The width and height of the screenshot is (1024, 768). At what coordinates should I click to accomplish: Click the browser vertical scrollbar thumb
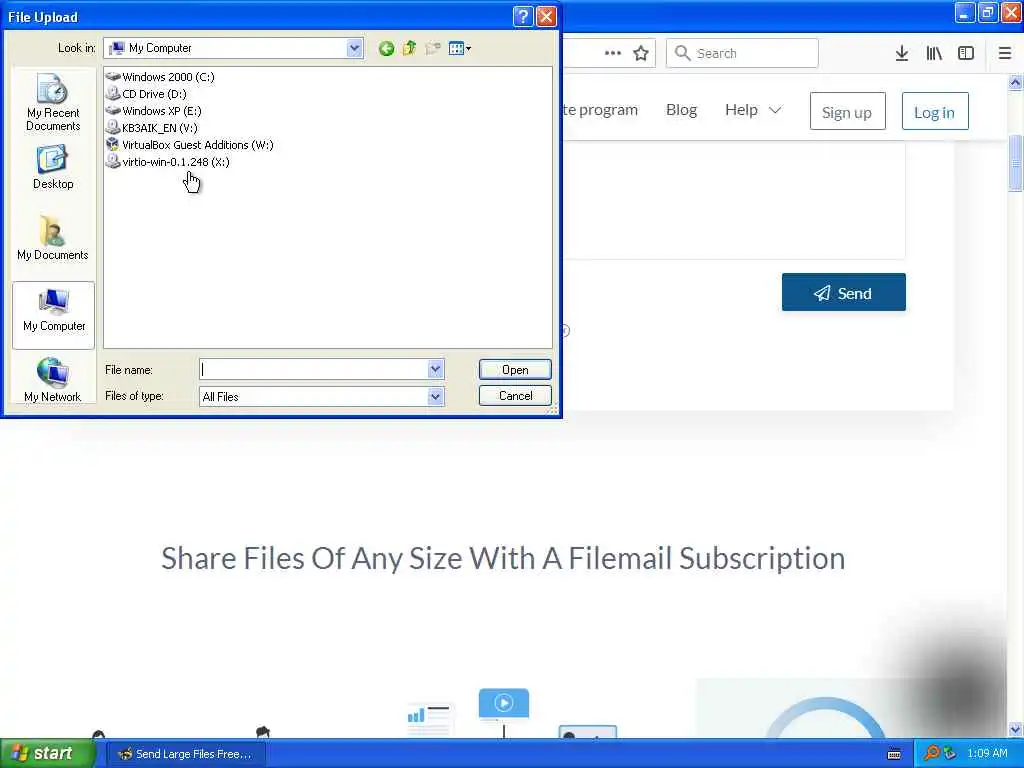pos(1015,163)
